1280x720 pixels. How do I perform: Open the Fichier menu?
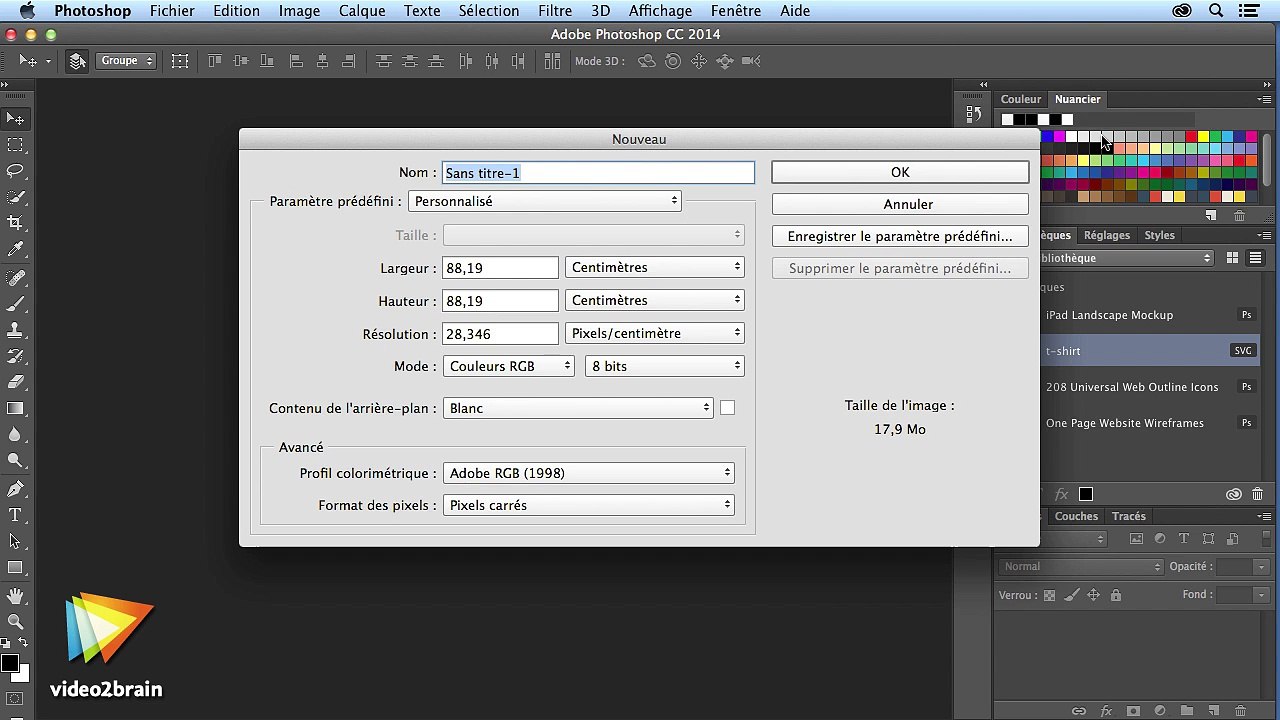(x=172, y=11)
